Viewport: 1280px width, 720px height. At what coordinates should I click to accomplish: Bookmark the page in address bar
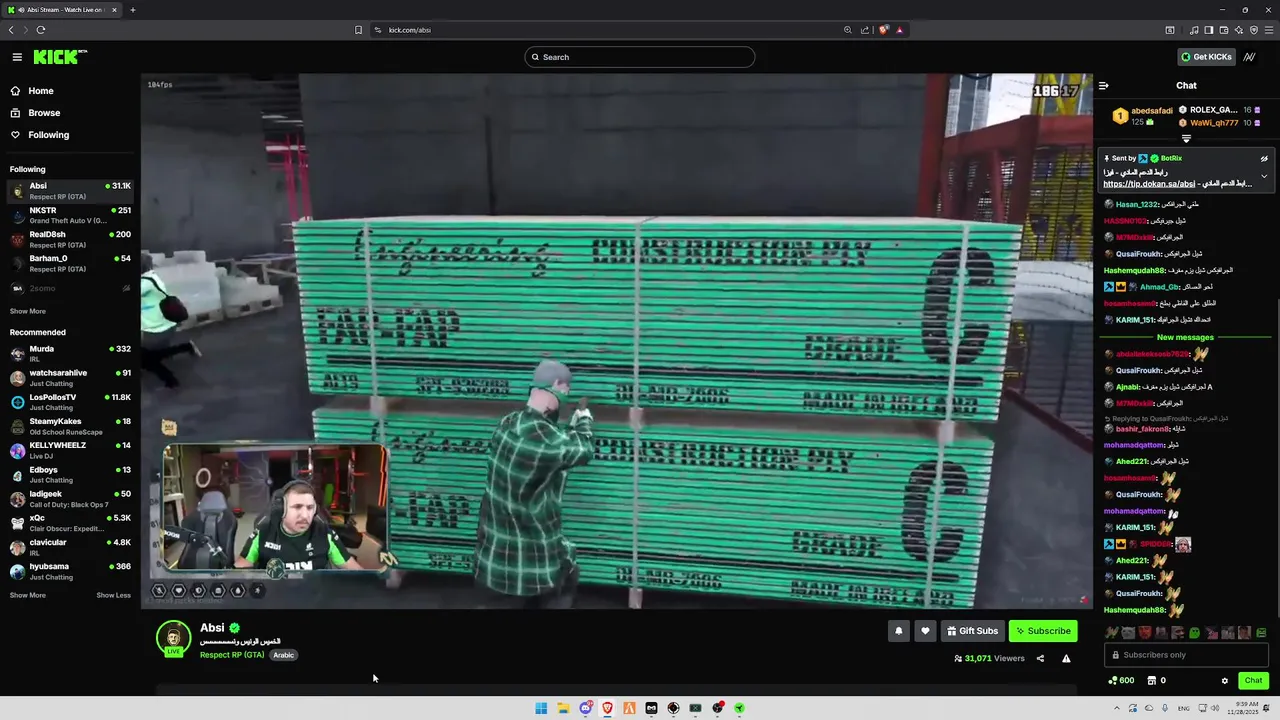tap(358, 30)
